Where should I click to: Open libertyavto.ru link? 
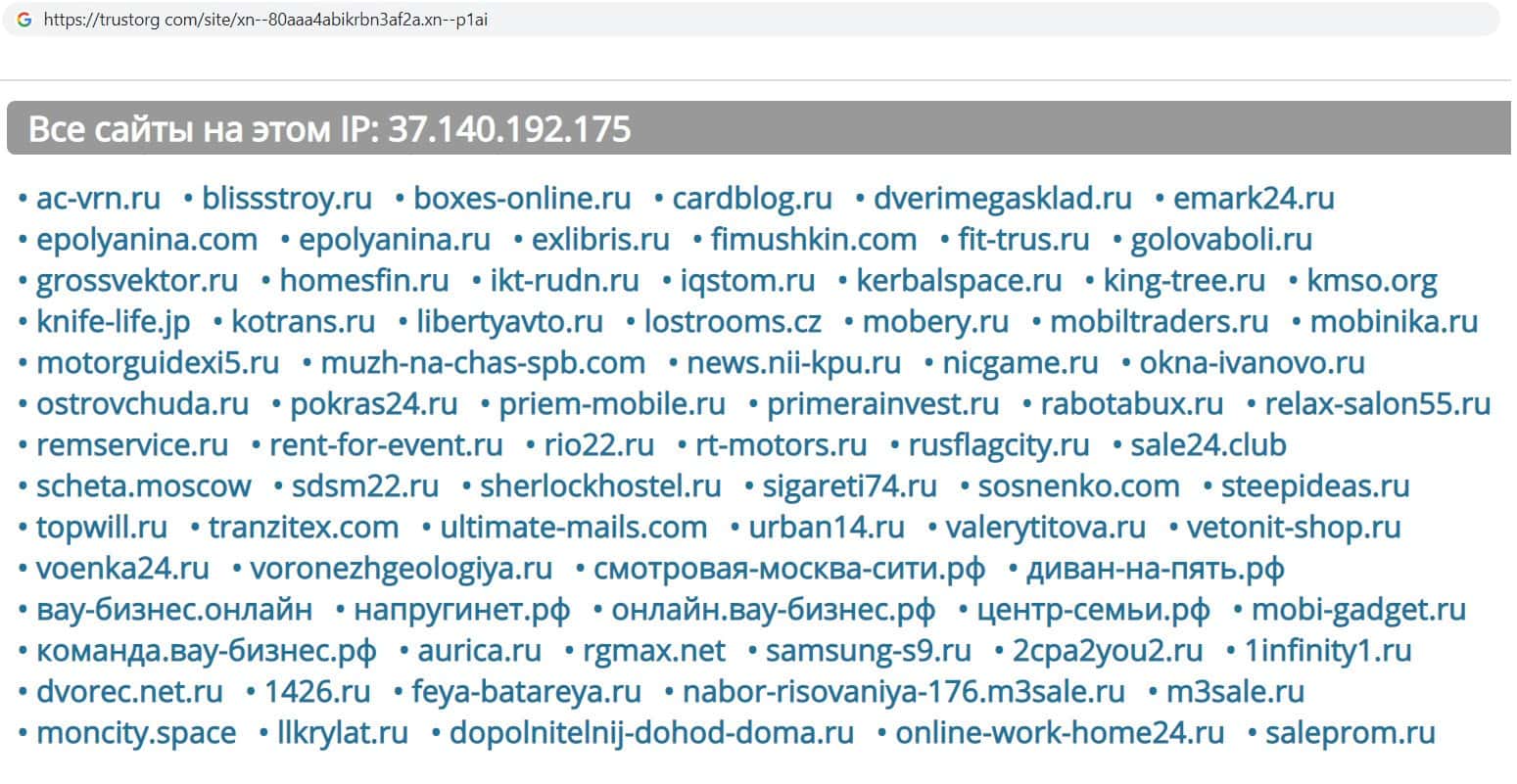coord(510,322)
